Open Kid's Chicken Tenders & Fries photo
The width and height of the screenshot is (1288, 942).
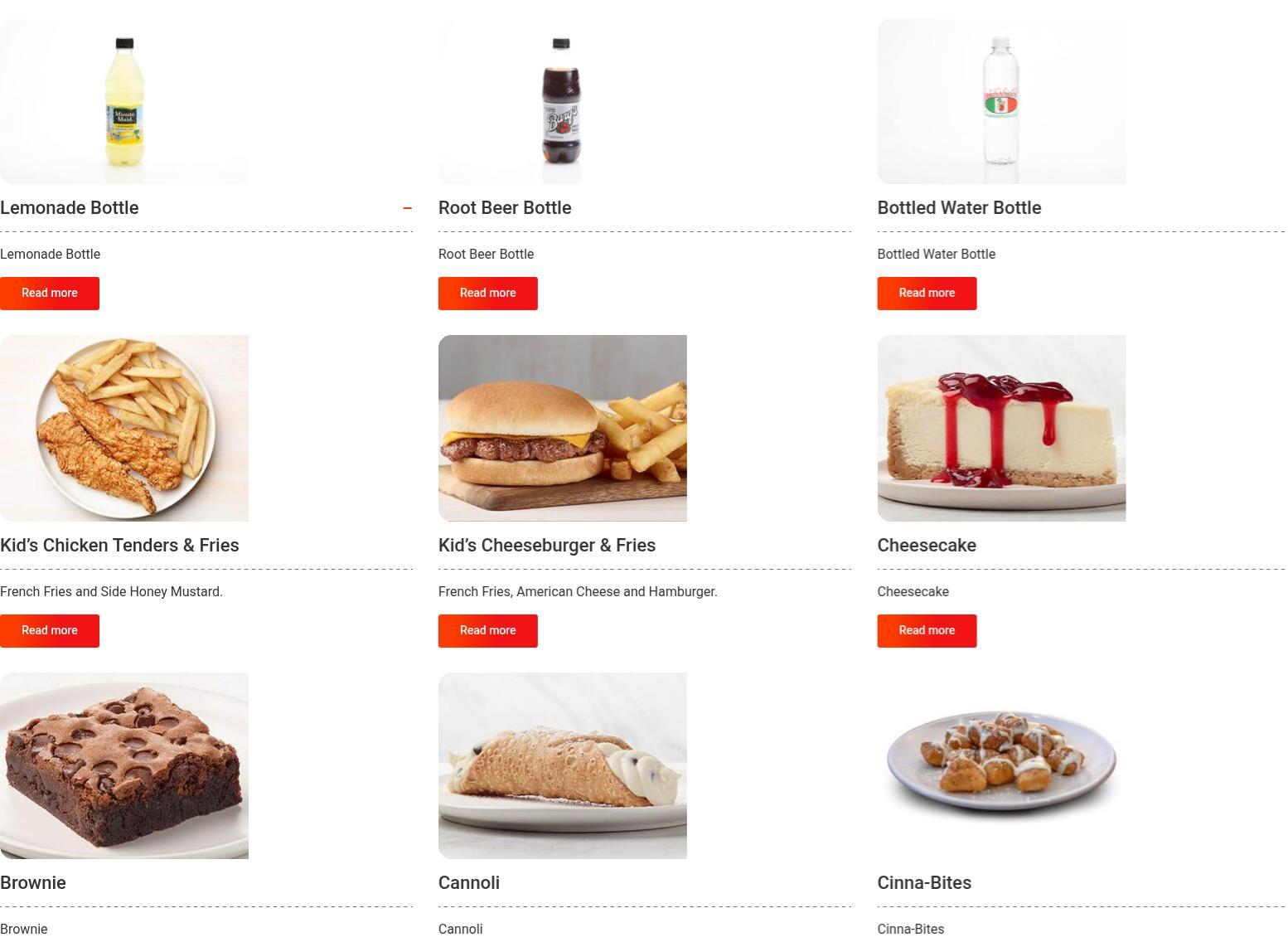coord(124,429)
